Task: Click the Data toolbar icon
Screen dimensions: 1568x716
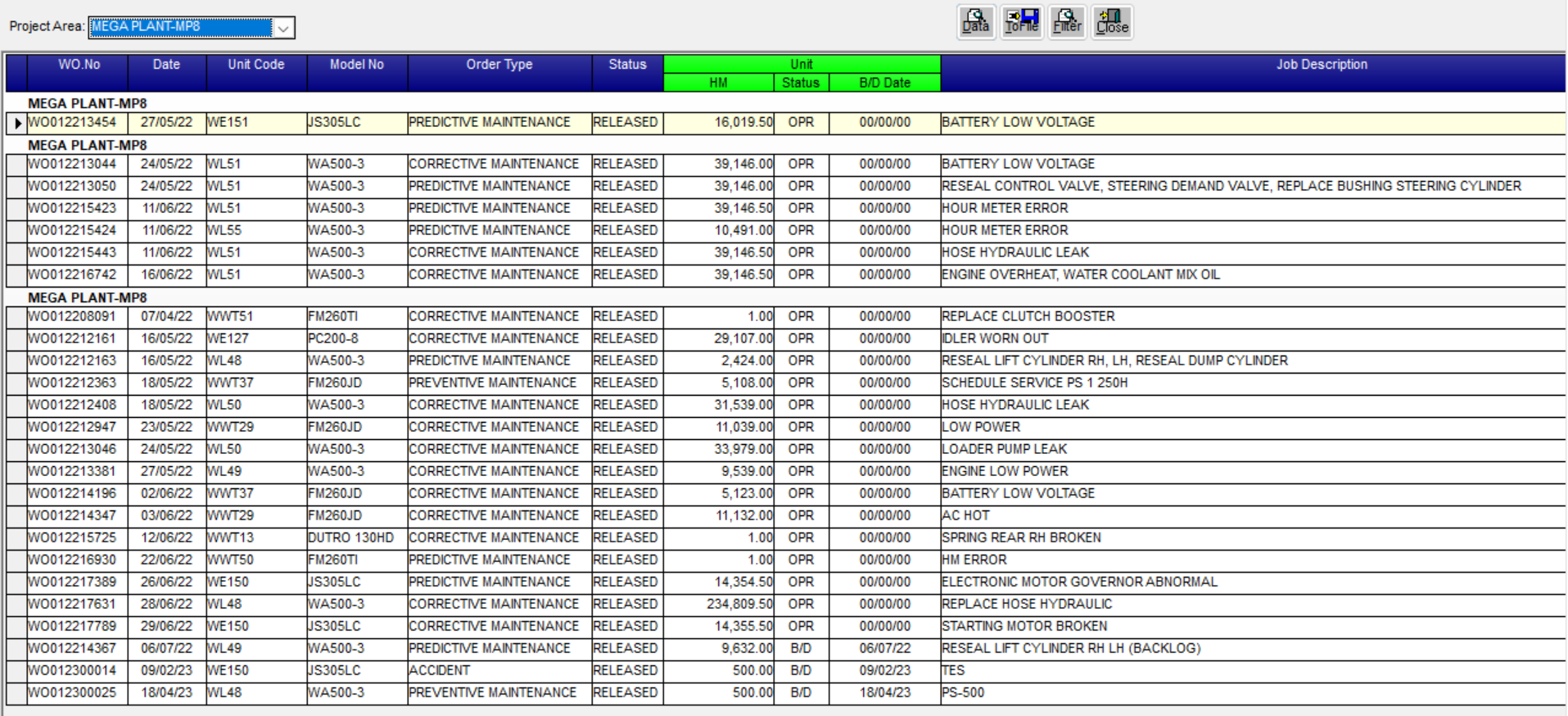Action: [975, 21]
